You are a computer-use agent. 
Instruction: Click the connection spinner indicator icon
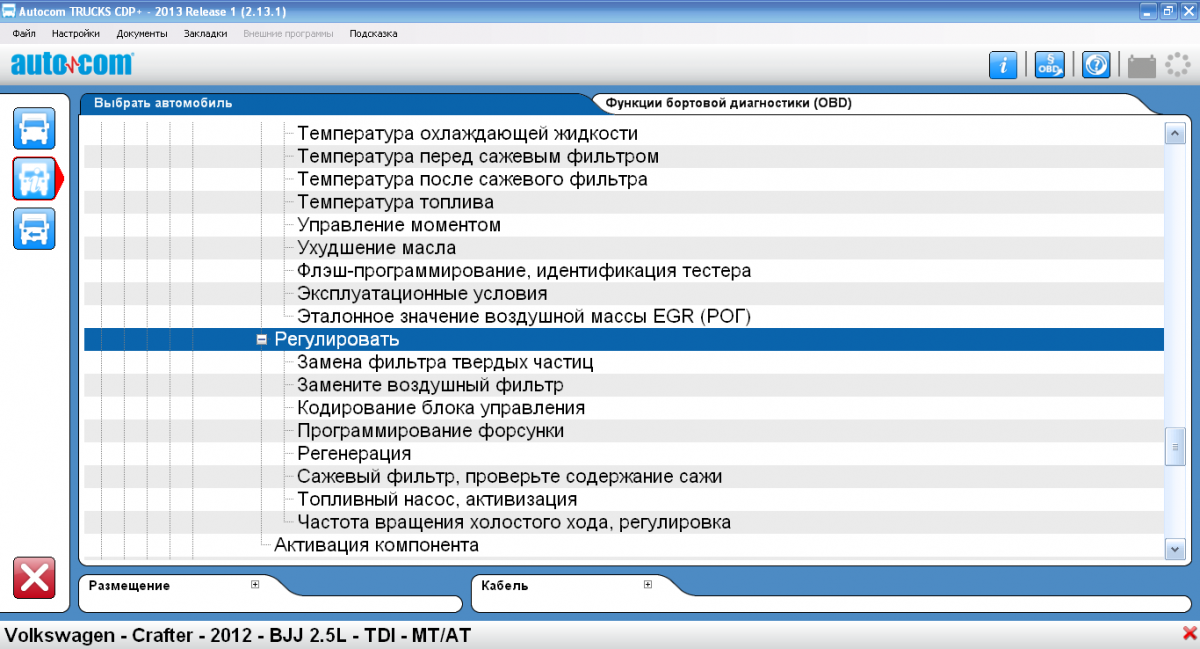(x=1177, y=65)
